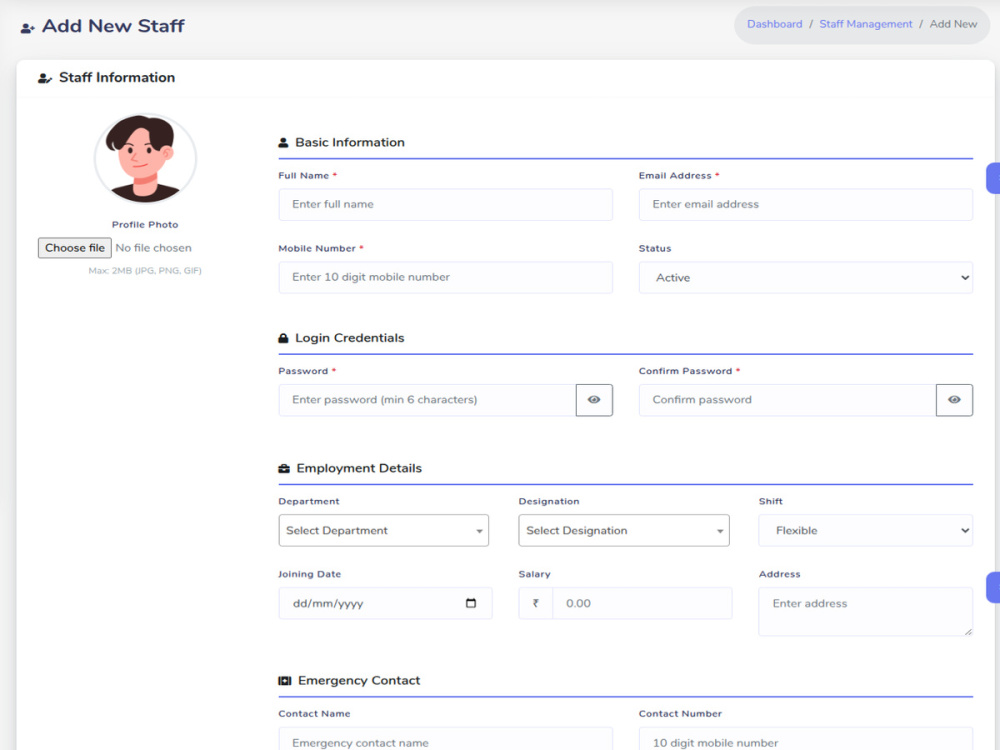
Task: Go to Dashboard breadcrumb link
Action: [x=775, y=24]
